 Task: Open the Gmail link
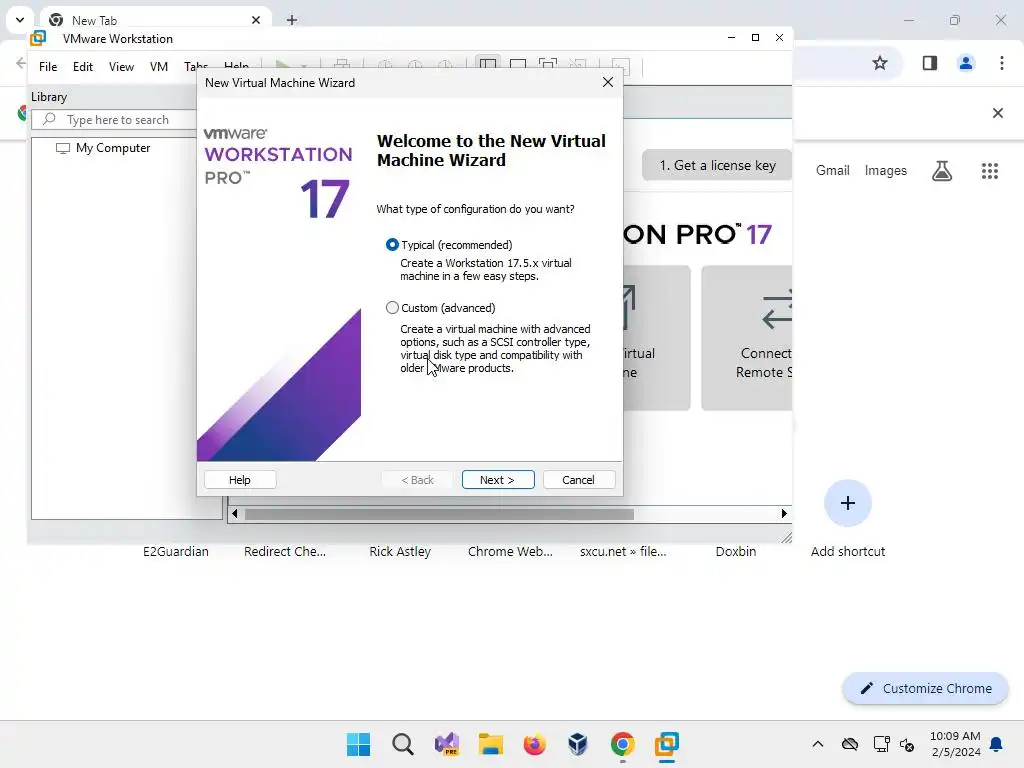tap(833, 170)
